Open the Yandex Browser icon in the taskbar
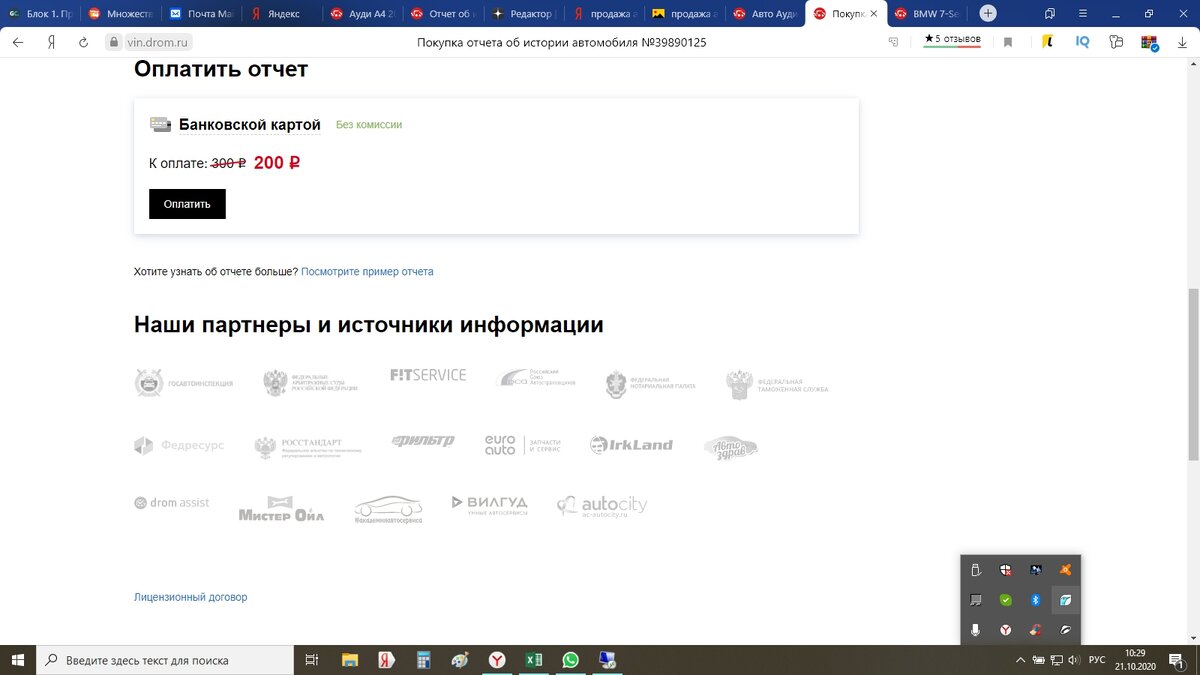1200x675 pixels. 497,660
